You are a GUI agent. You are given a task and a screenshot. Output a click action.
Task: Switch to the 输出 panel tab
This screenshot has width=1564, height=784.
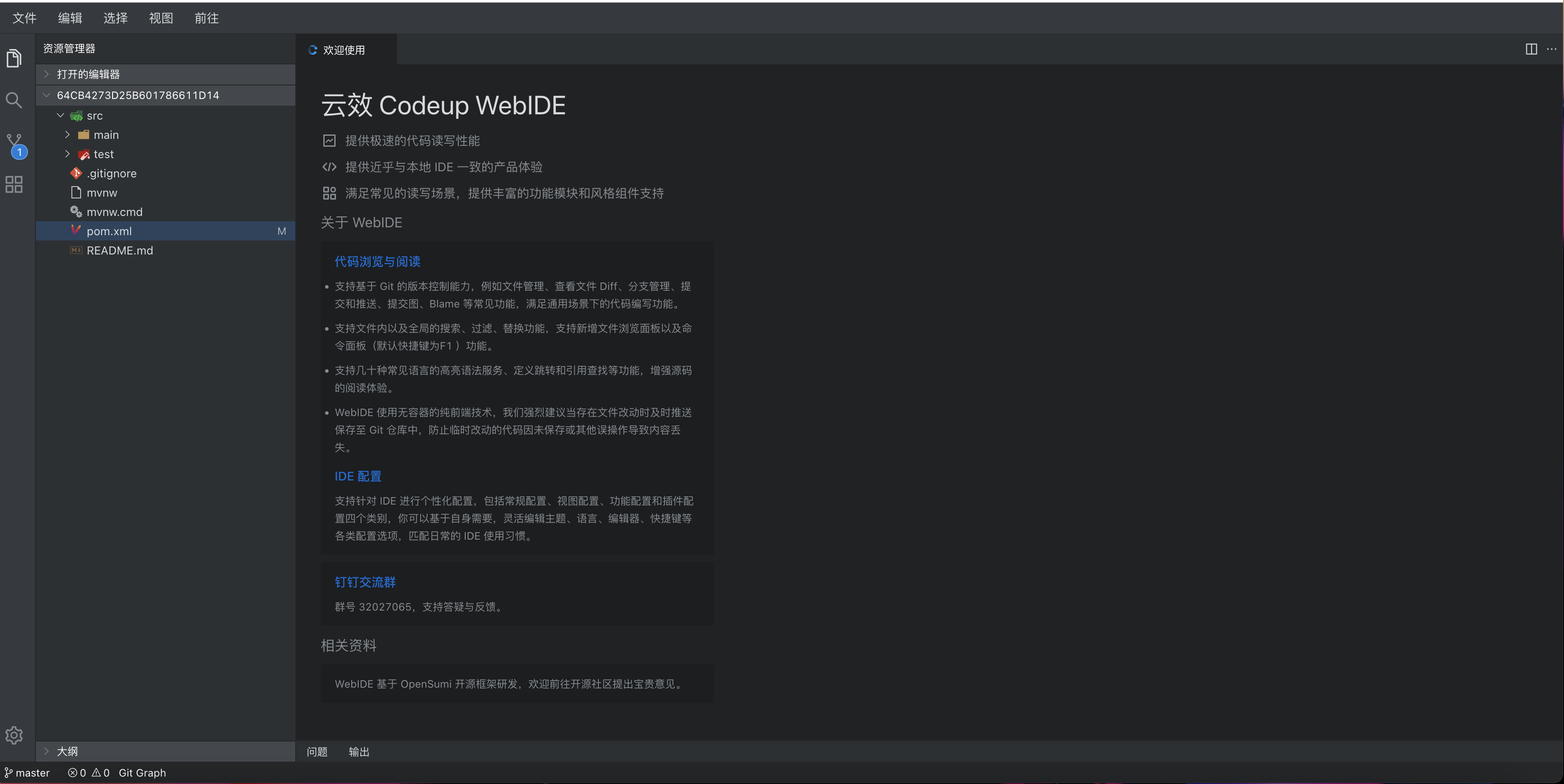(358, 752)
